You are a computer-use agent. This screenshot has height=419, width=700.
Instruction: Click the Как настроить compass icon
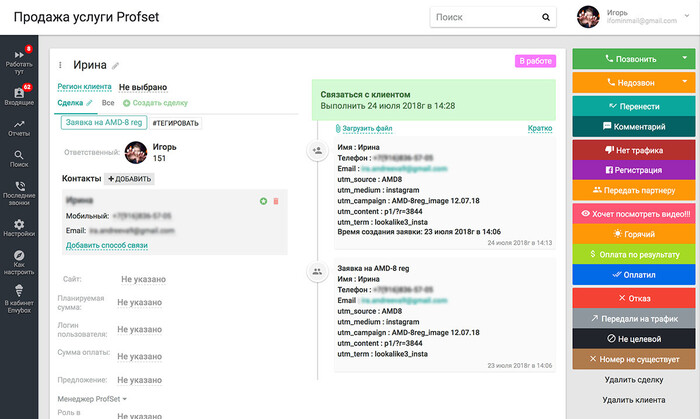(x=19, y=259)
